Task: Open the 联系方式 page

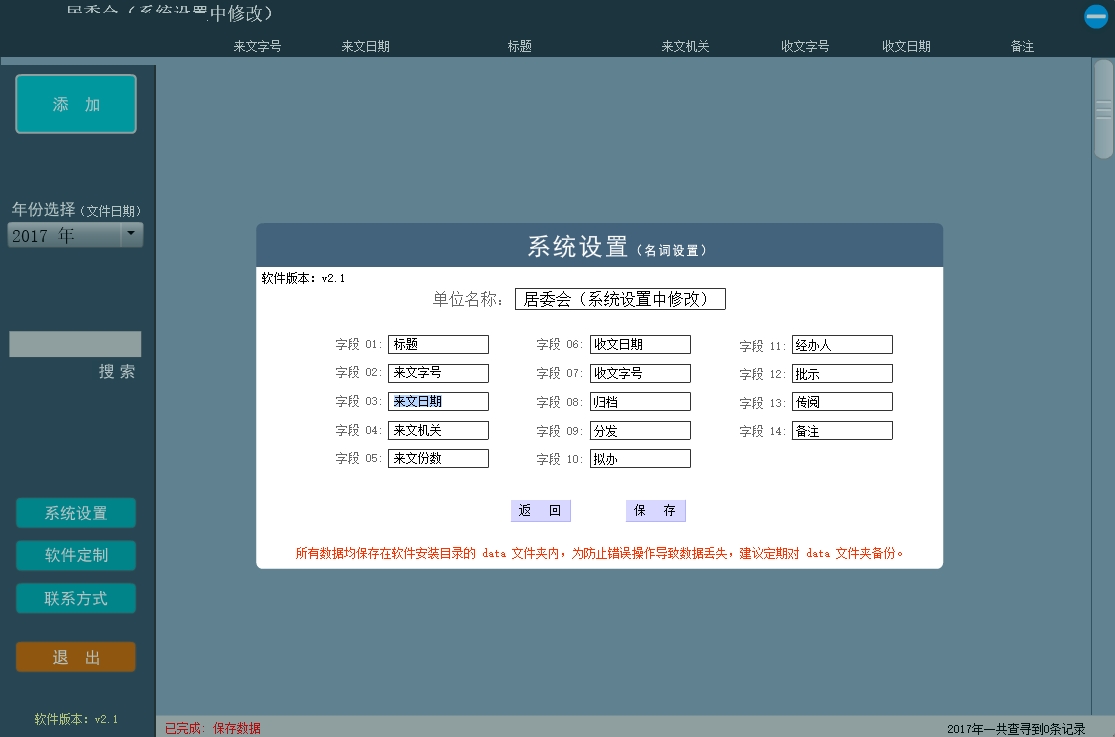Action: (76, 599)
